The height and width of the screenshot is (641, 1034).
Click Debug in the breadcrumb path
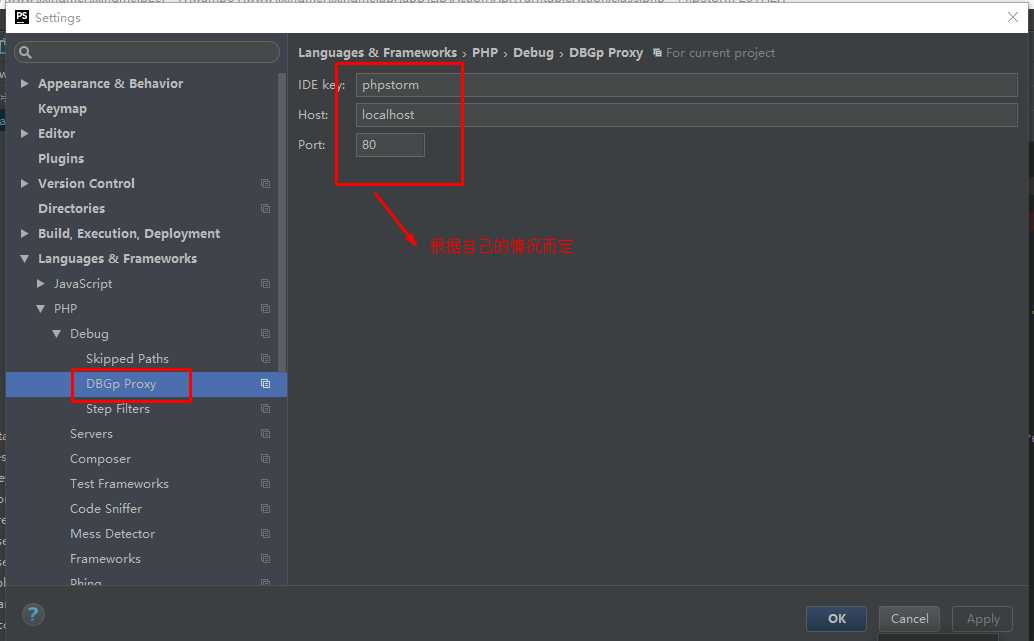coord(533,53)
